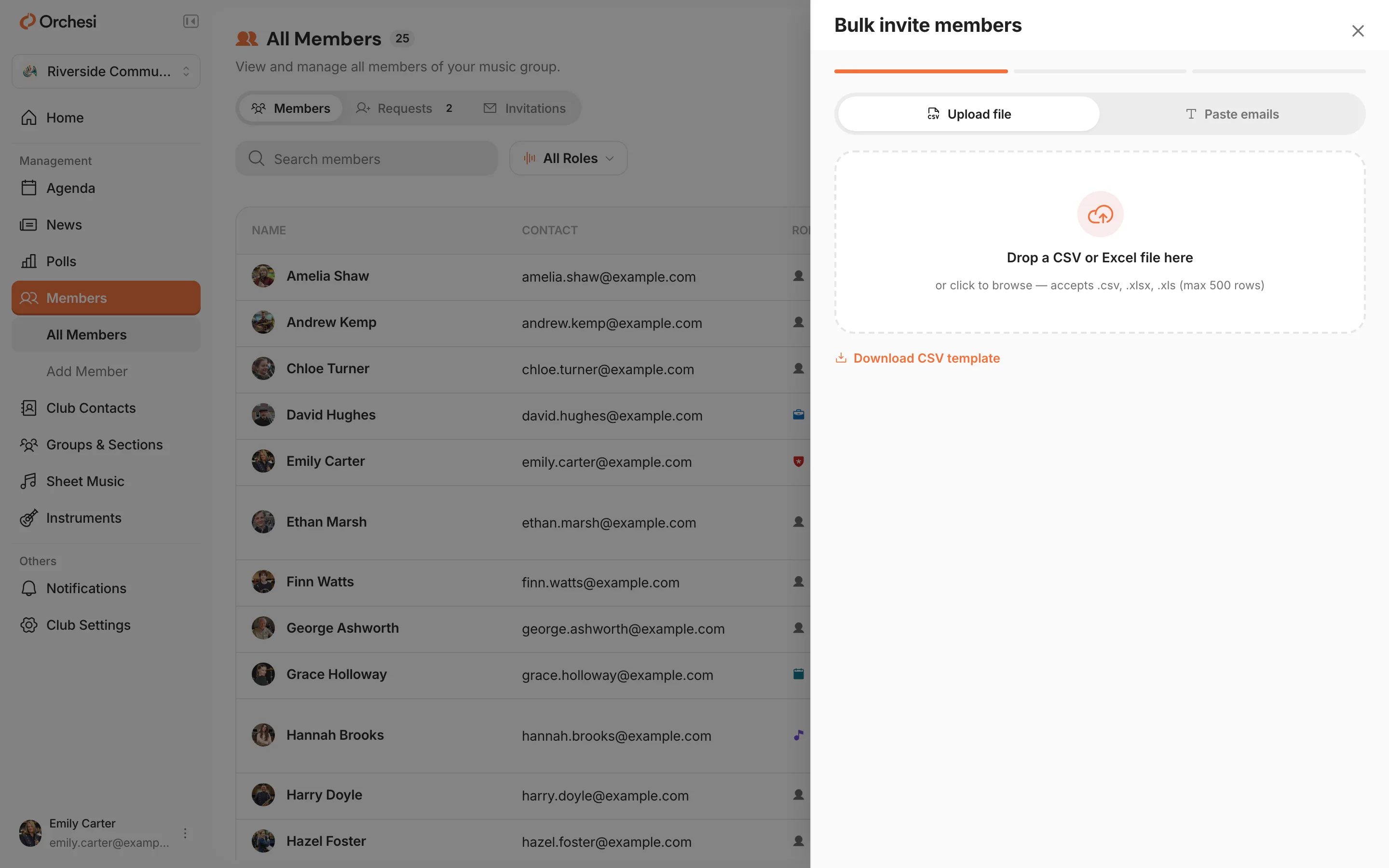Click David Hughes' briefcase role icon
Screen dimensions: 1389x868
[798, 415]
